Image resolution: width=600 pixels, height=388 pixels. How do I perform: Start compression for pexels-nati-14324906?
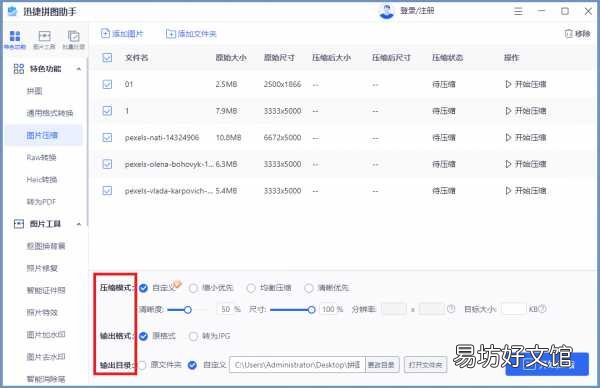(x=526, y=137)
